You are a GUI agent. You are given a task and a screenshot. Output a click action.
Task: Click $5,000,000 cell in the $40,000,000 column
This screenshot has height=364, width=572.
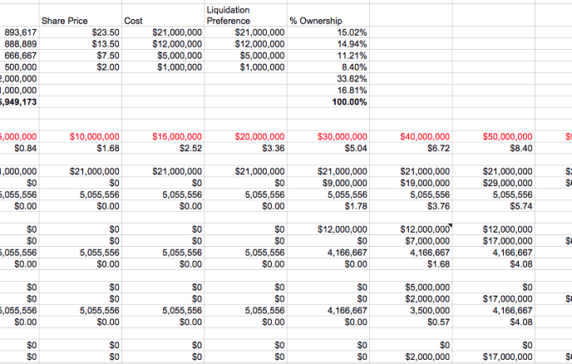(x=411, y=287)
